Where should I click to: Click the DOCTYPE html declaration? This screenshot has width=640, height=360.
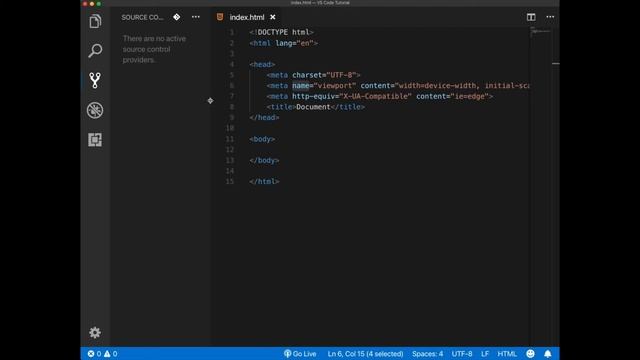pyautogui.click(x=282, y=32)
